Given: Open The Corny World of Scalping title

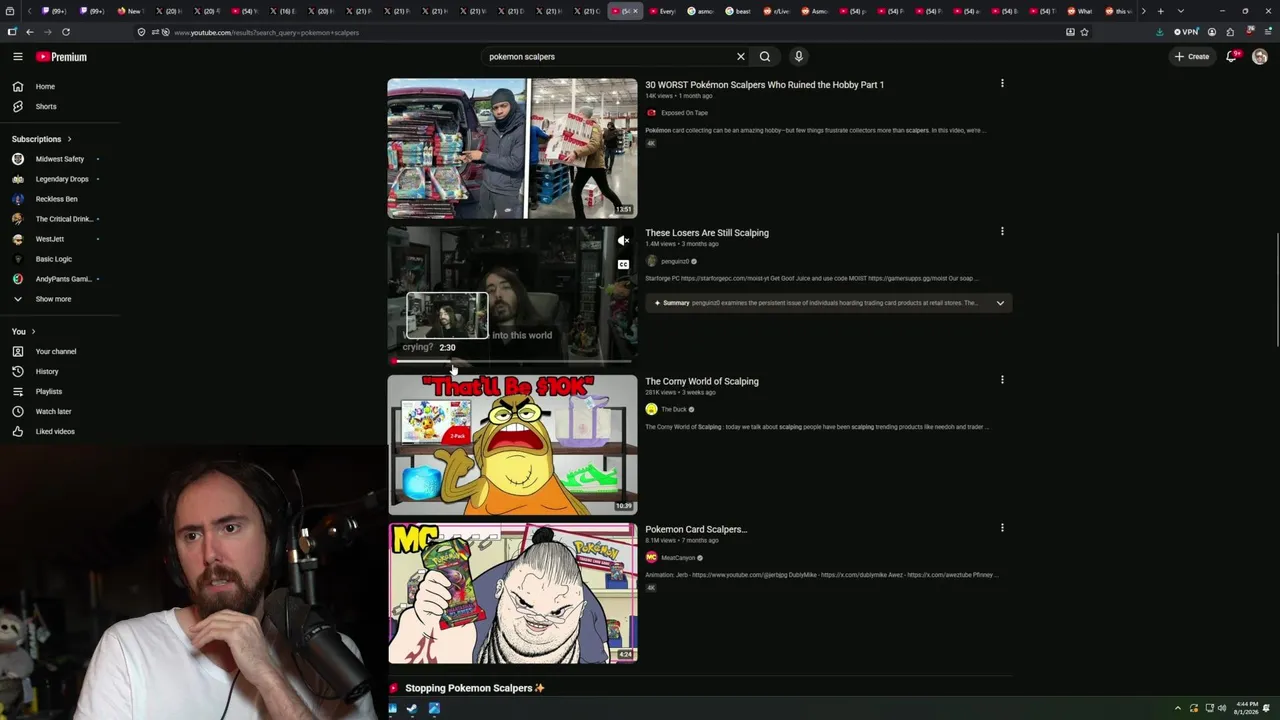Looking at the screenshot, I should pyautogui.click(x=702, y=381).
